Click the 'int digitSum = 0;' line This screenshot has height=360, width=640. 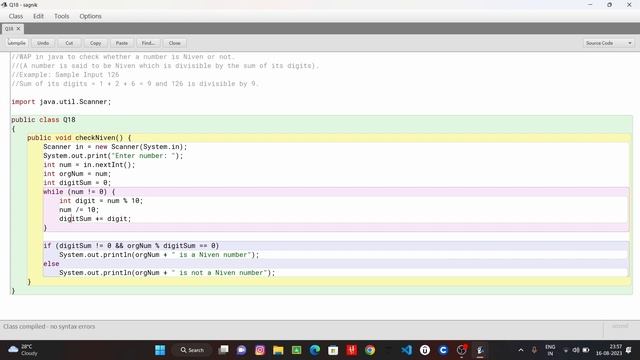coord(77,182)
